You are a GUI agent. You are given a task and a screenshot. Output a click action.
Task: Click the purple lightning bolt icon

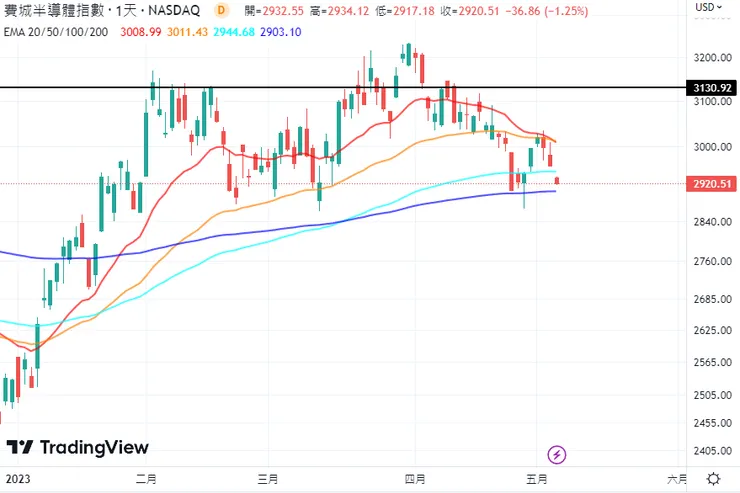coord(557,455)
